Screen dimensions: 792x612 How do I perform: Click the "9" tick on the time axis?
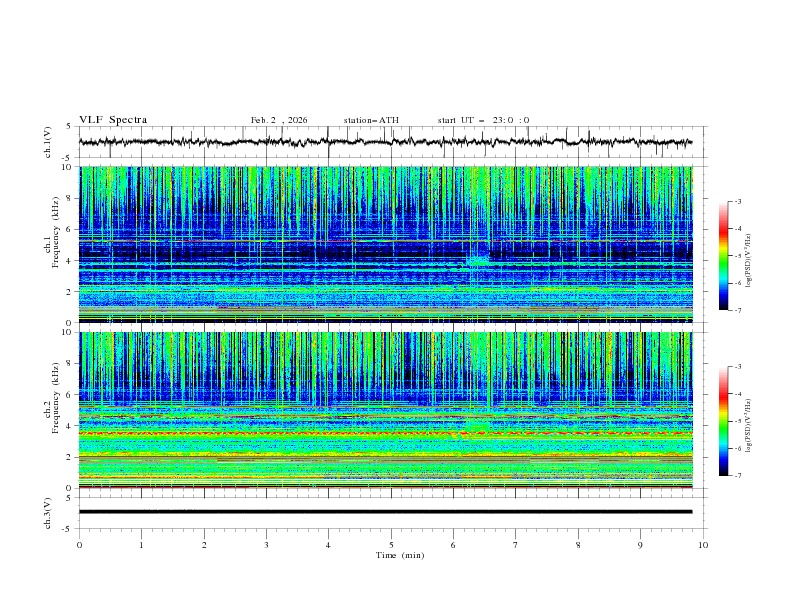point(640,545)
